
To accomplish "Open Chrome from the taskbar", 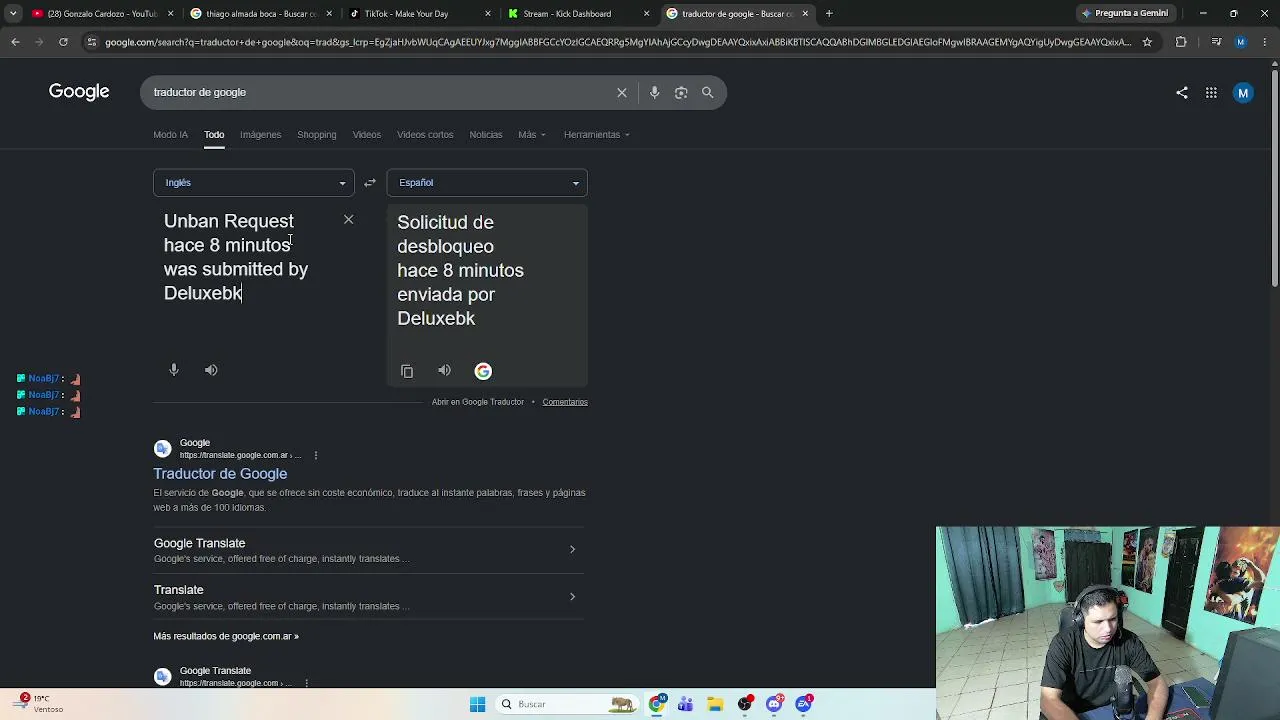I will click(x=656, y=704).
